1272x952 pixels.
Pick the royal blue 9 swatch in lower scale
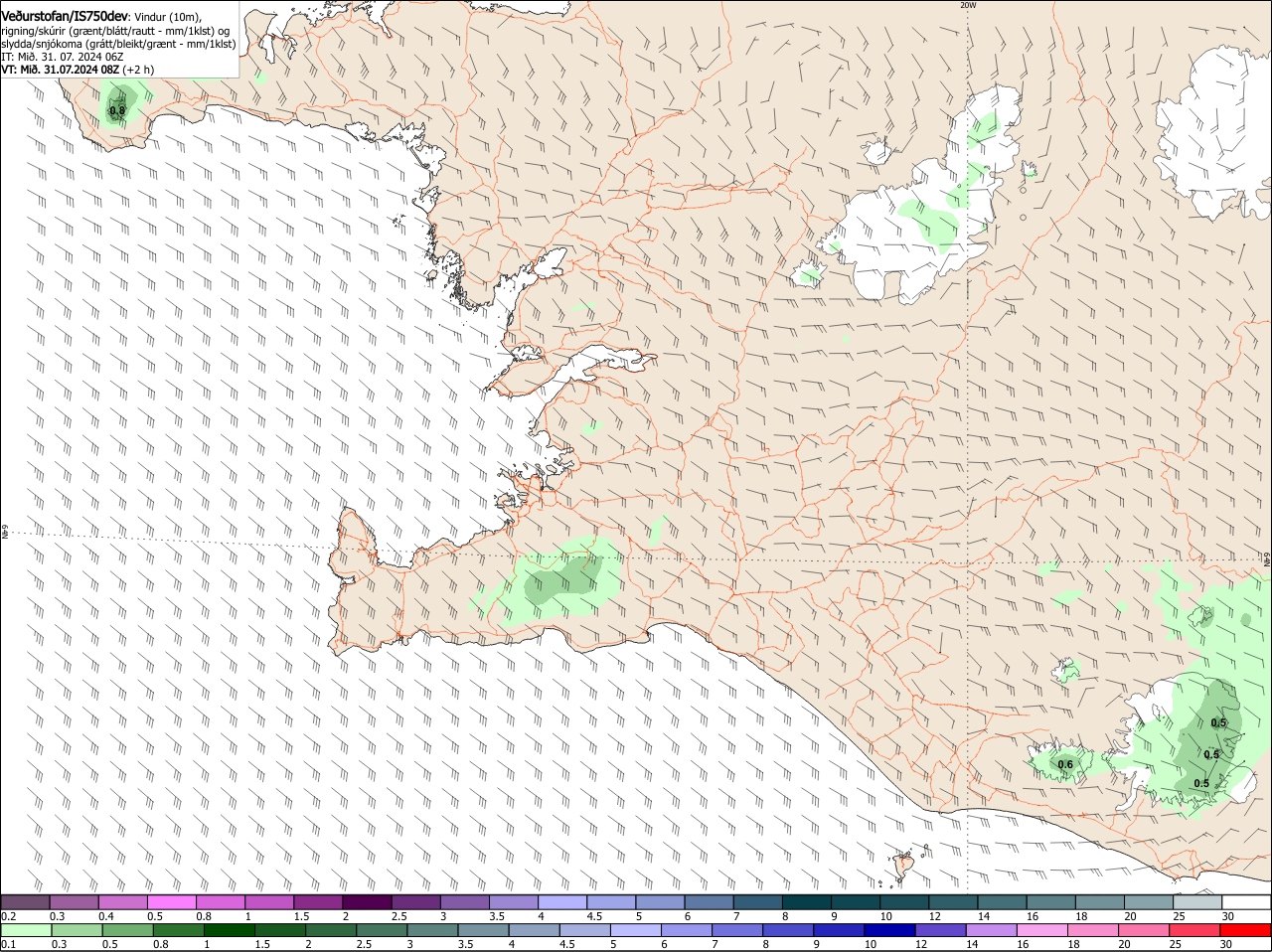839,930
